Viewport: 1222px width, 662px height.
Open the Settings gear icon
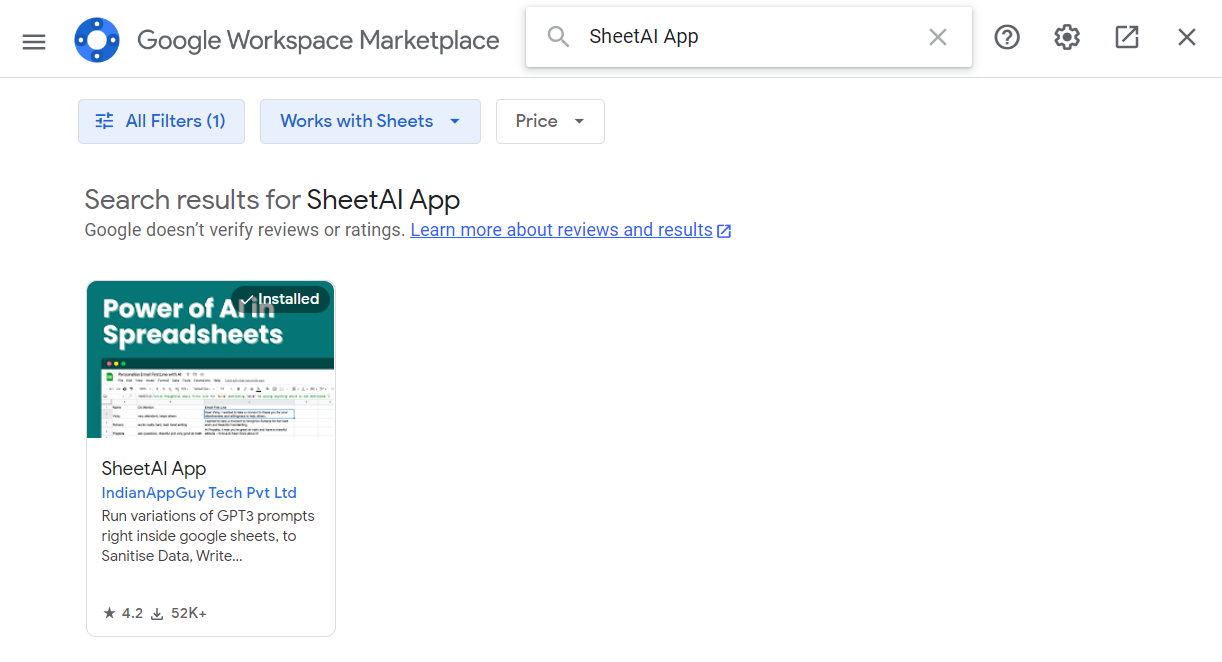[x=1067, y=37]
